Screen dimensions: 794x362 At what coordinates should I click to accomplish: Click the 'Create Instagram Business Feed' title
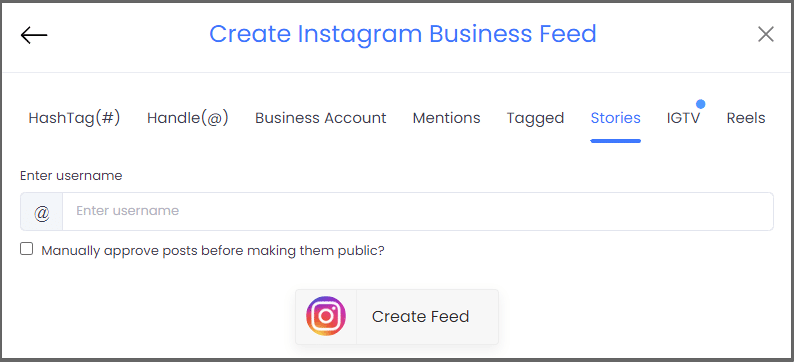[x=403, y=34]
